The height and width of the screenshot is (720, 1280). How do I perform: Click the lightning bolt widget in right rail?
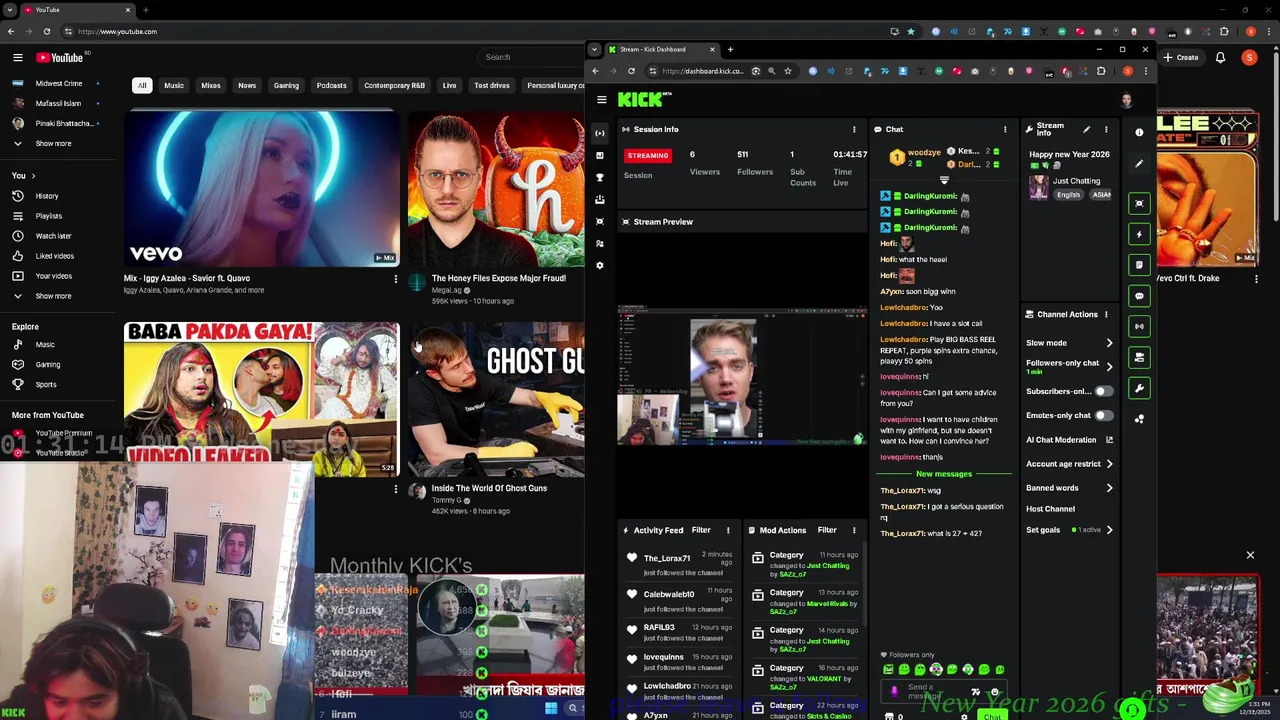coord(1139,234)
